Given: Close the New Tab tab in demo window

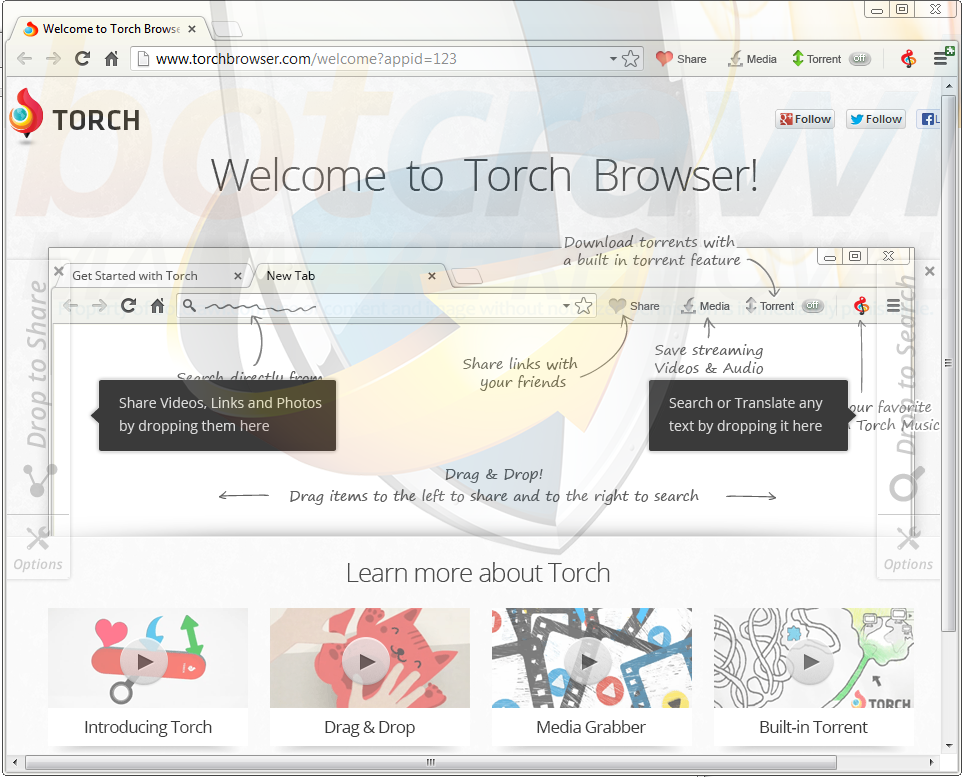Looking at the screenshot, I should point(432,276).
